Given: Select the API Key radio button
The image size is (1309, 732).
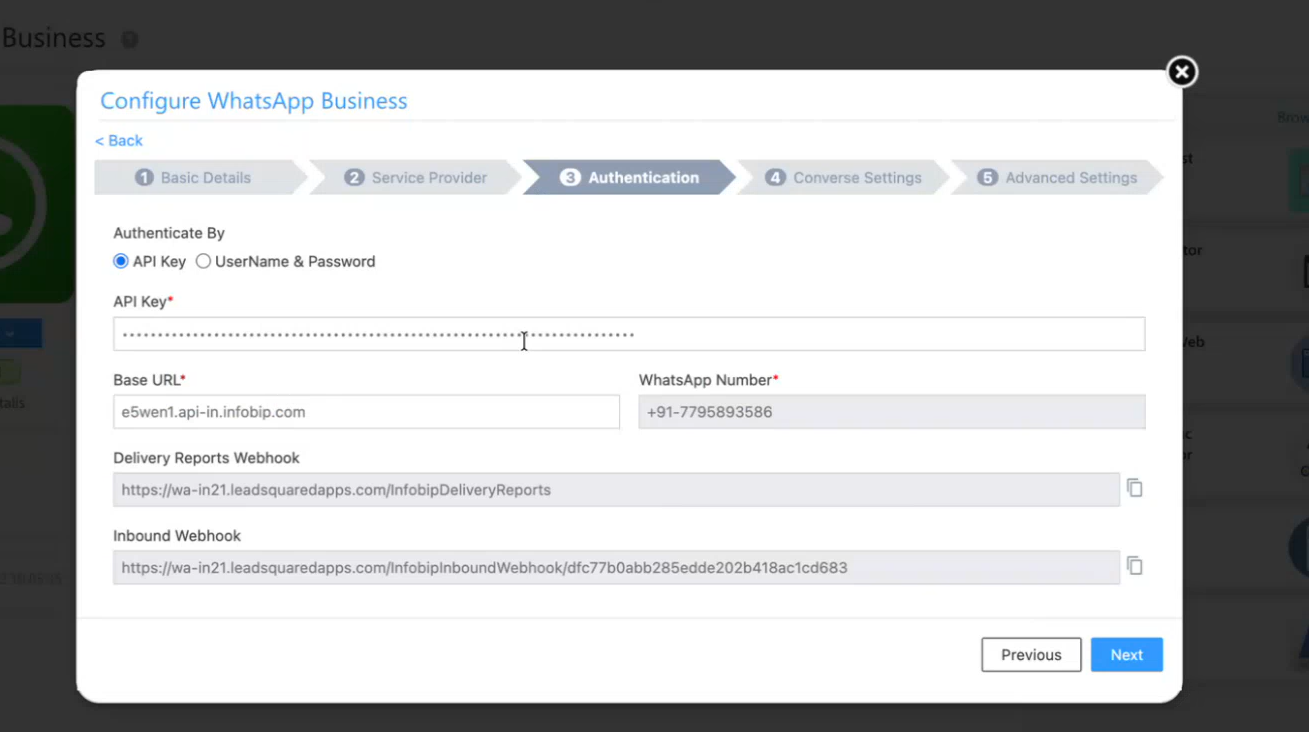Looking at the screenshot, I should [x=121, y=261].
